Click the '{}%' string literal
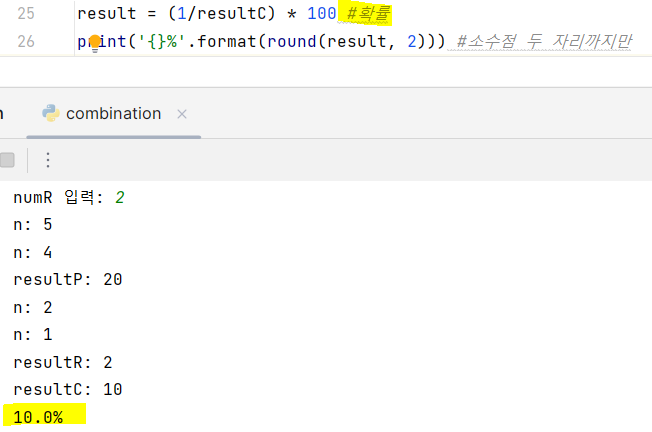Viewport: 652px width, 432px height. (161, 41)
